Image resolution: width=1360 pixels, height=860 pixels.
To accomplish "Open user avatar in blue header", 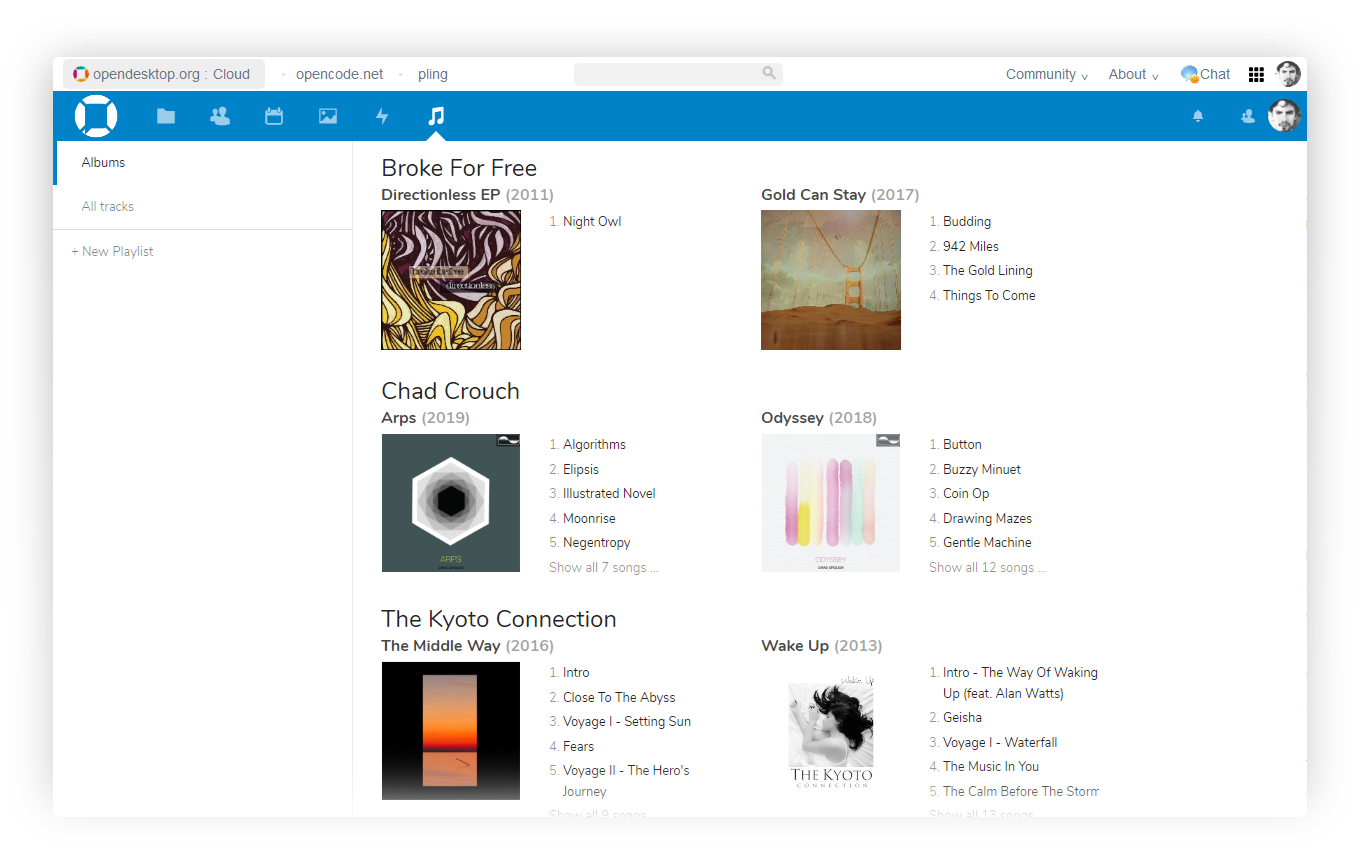I will click(x=1284, y=116).
